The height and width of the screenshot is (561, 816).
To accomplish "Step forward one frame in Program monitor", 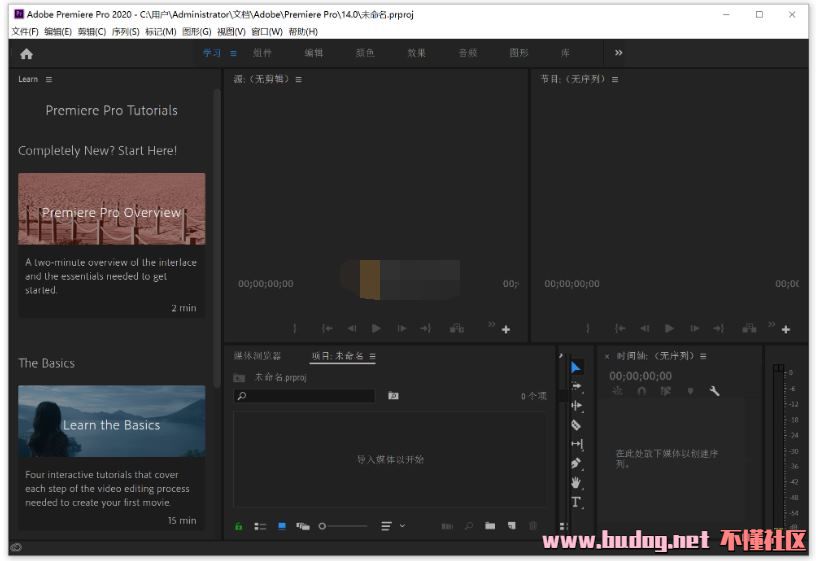I will point(695,328).
